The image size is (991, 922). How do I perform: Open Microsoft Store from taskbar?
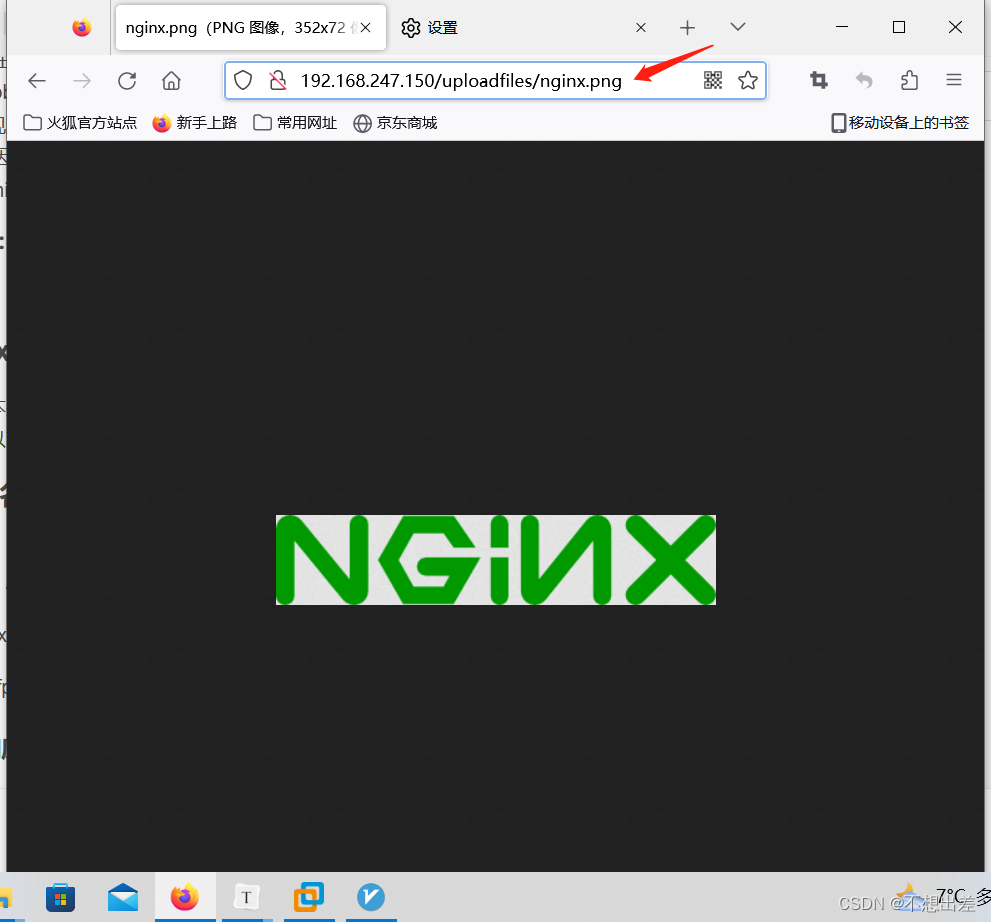tap(61, 897)
